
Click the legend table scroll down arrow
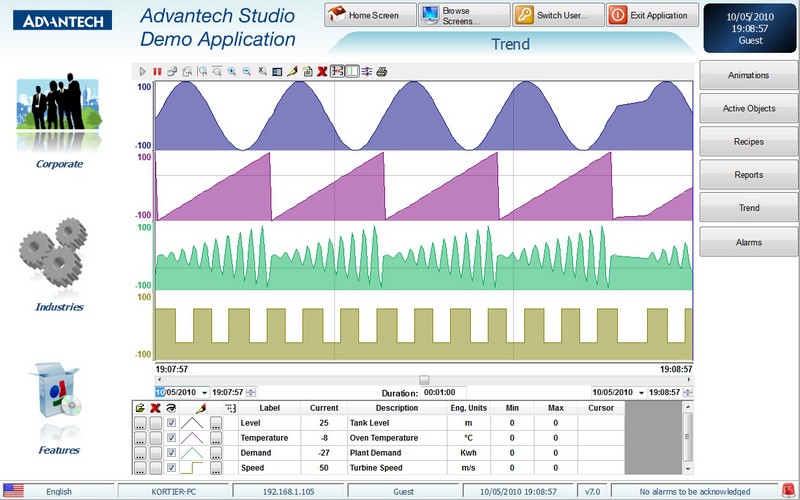(x=688, y=468)
